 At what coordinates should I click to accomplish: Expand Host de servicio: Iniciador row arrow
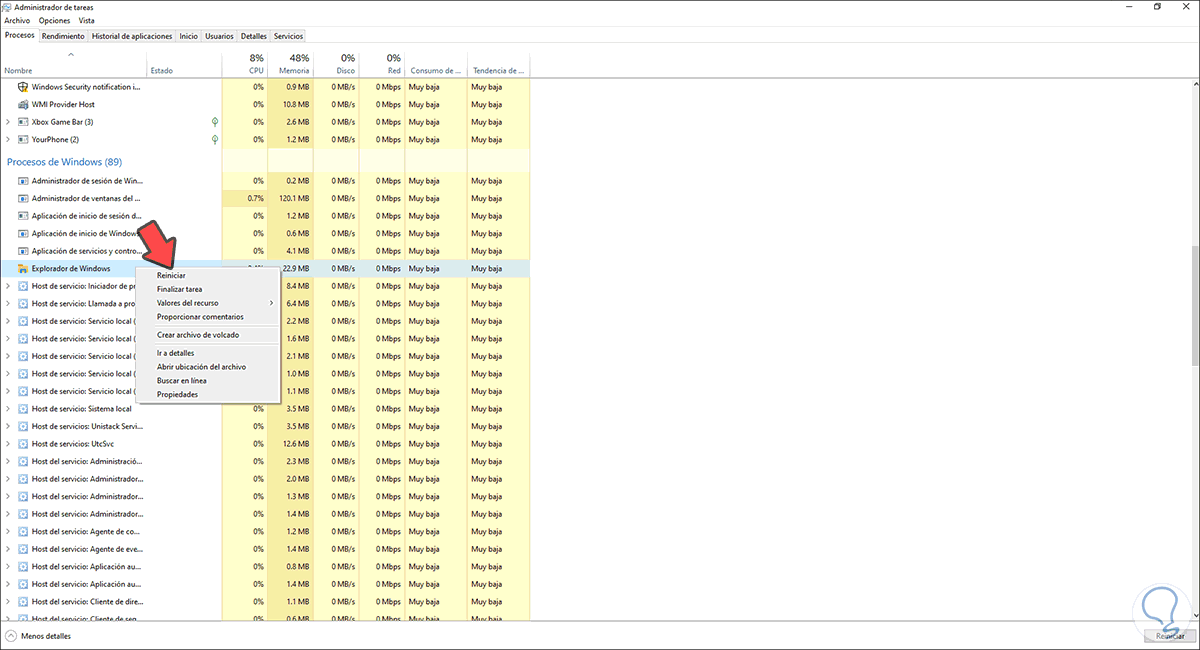8,286
